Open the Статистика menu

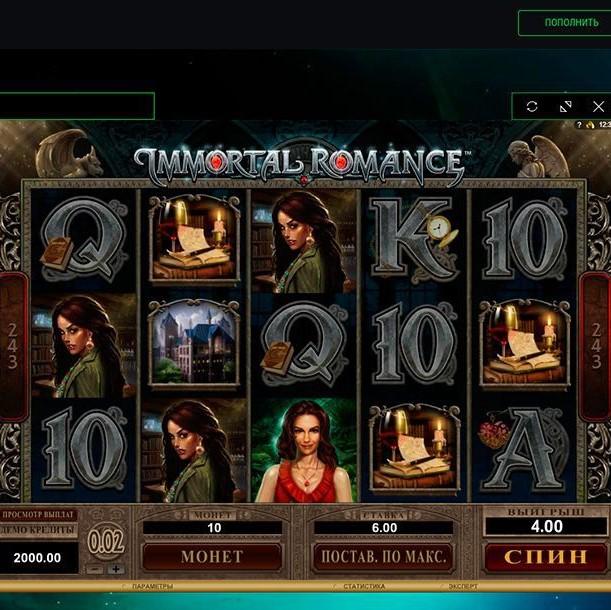[364, 586]
